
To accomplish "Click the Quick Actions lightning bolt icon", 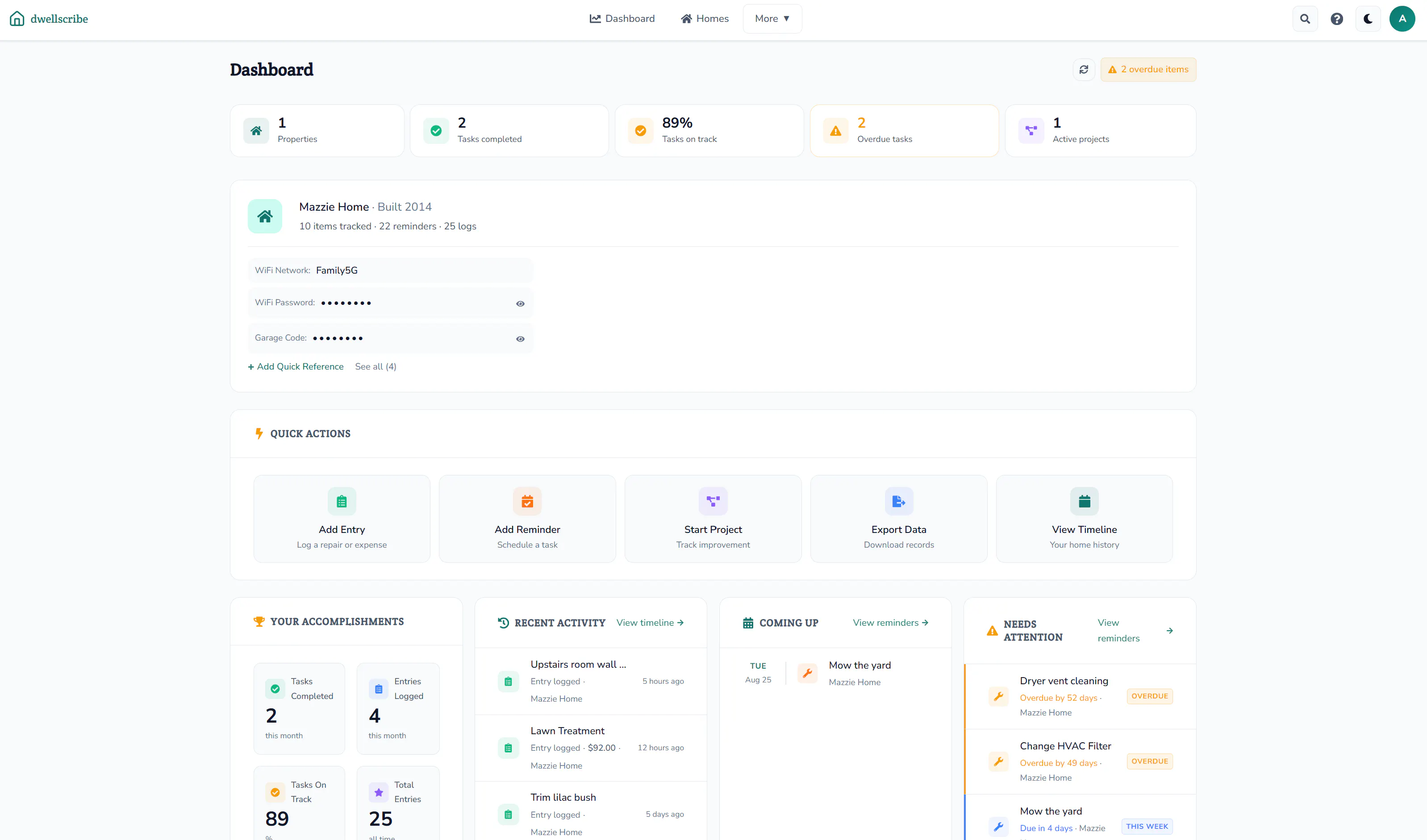I will pyautogui.click(x=259, y=433).
